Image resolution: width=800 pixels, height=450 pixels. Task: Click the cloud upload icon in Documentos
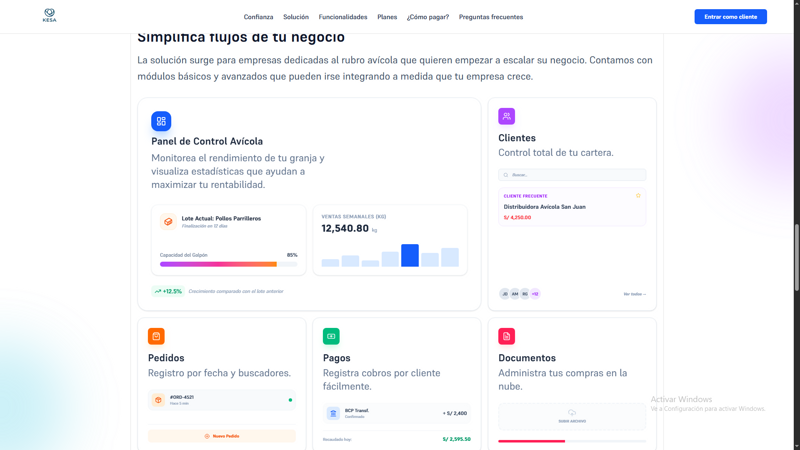[x=572, y=413]
